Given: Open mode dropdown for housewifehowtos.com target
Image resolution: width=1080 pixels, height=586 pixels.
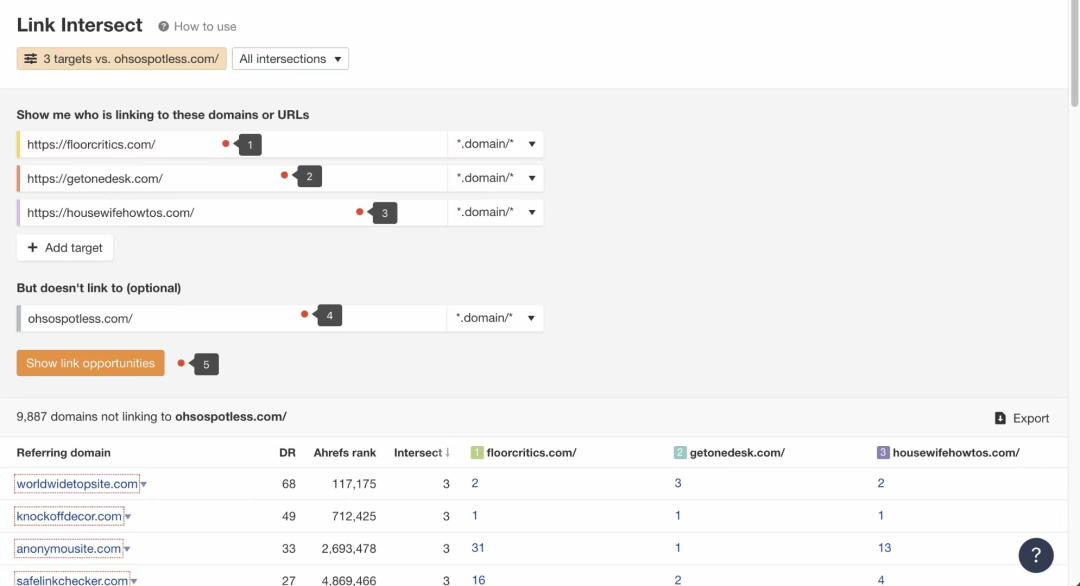Looking at the screenshot, I should tap(495, 213).
